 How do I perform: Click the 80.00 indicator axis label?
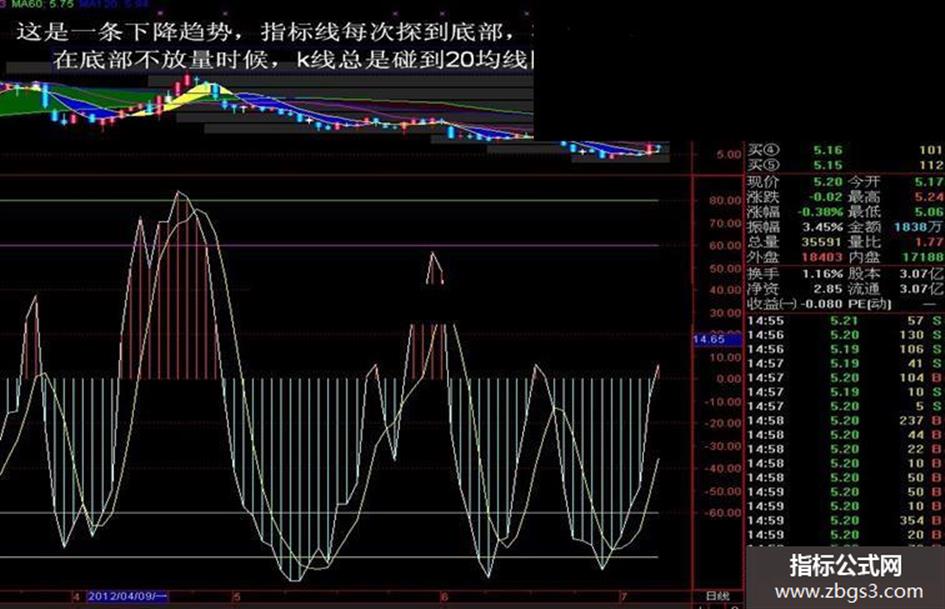(725, 200)
